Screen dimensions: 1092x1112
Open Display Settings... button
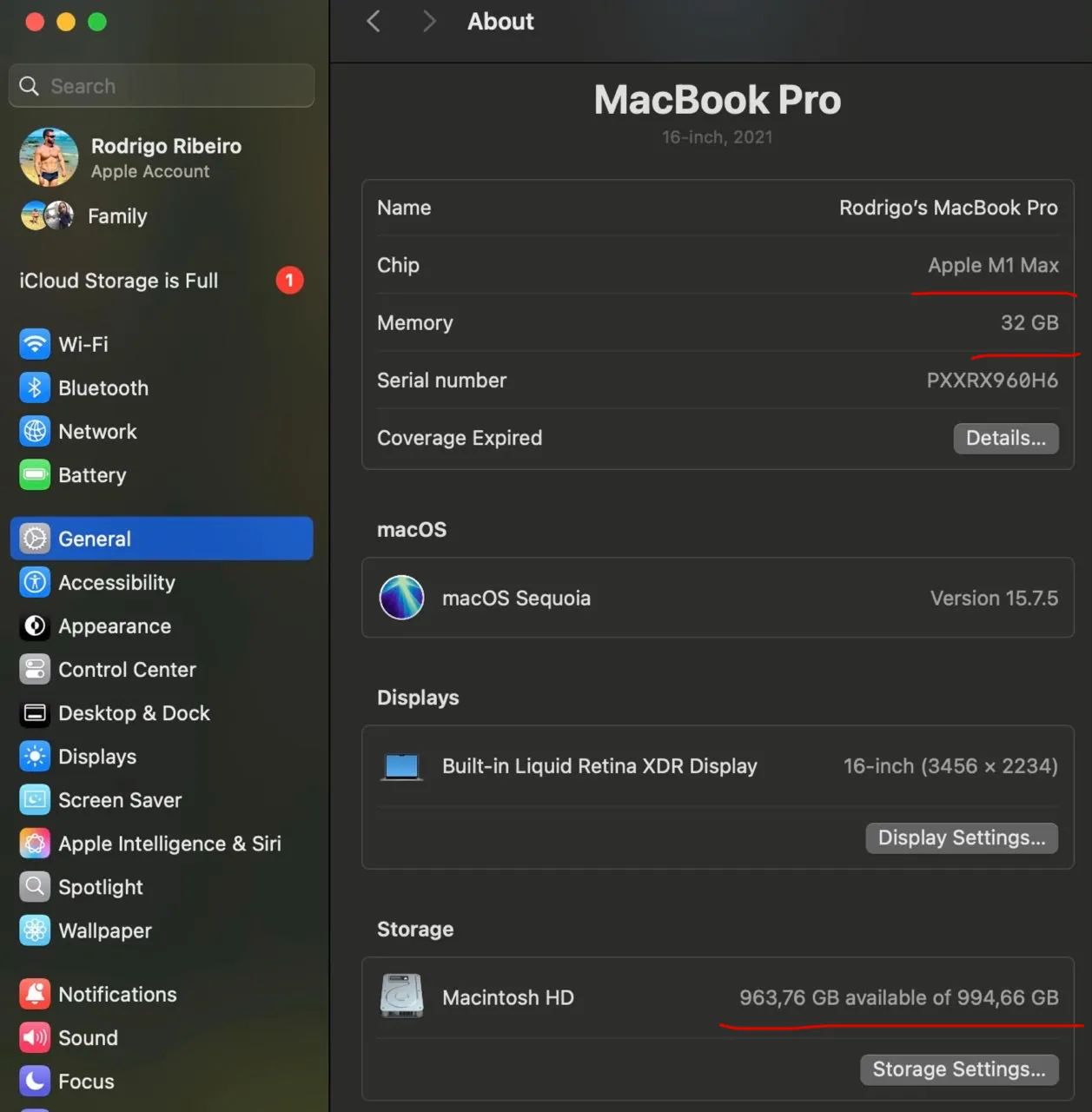pos(962,837)
